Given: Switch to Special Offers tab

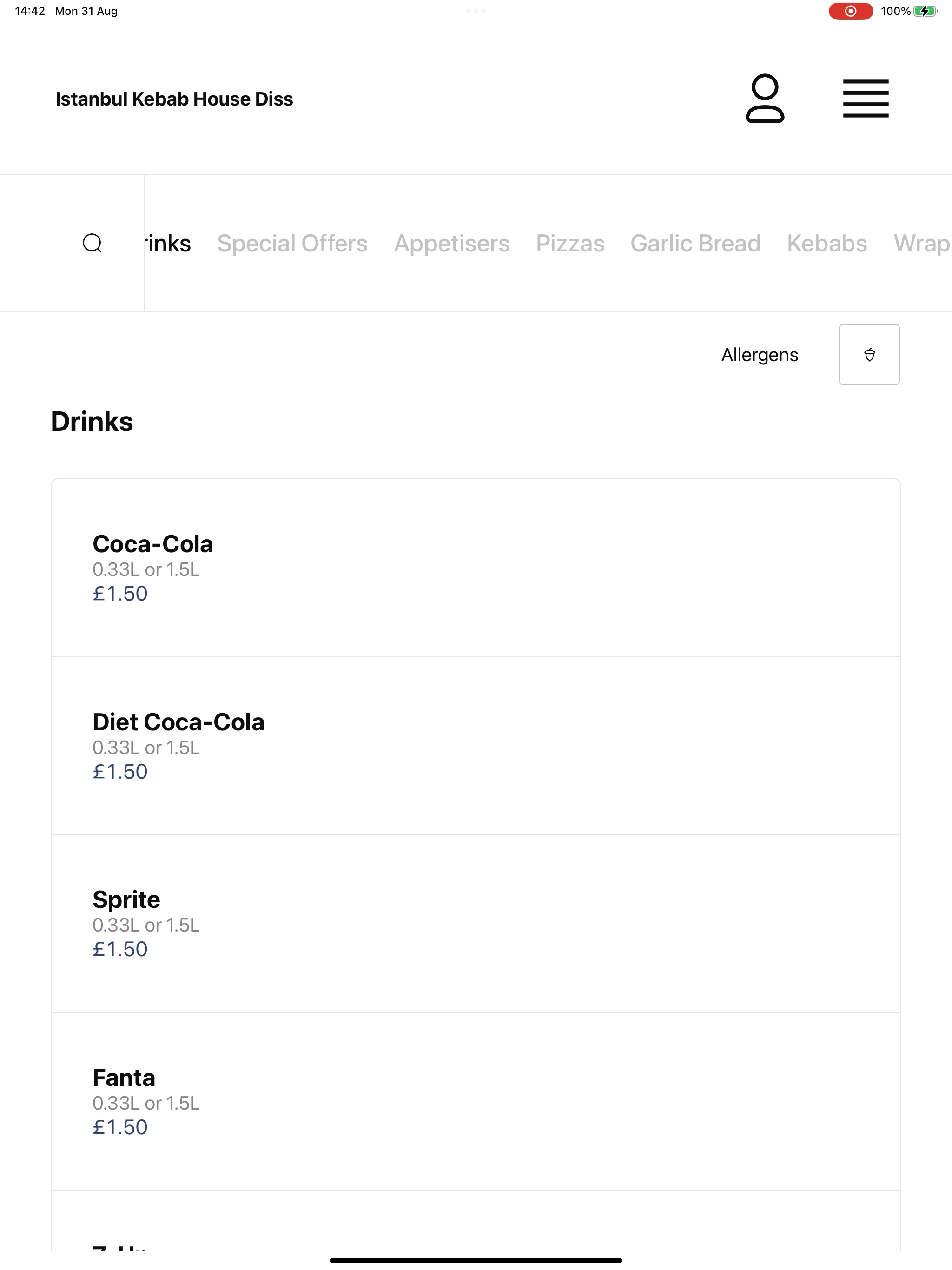Looking at the screenshot, I should point(292,244).
